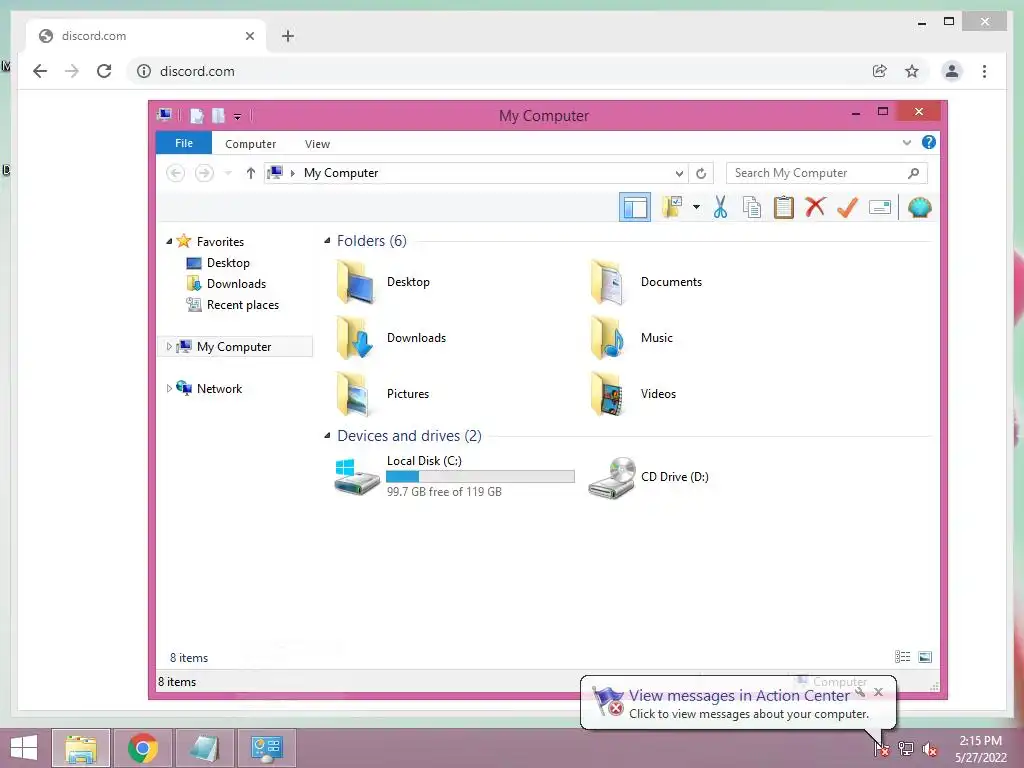Expand the Network tree node

169,389
